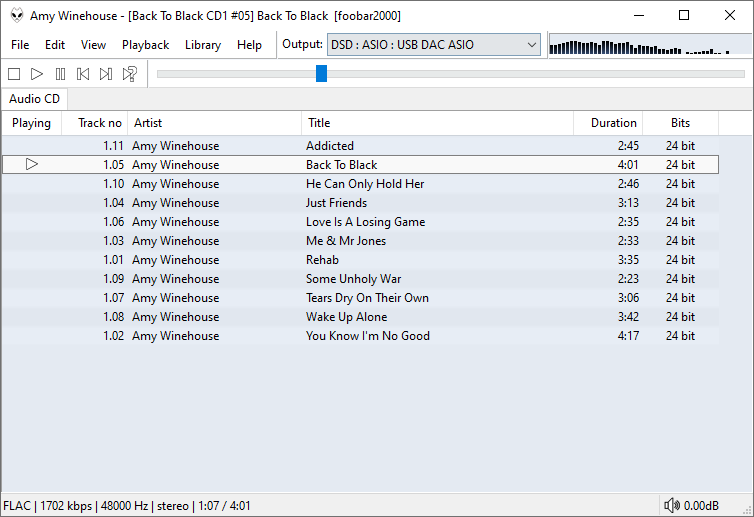Image resolution: width=754 pixels, height=517 pixels.
Task: Open the Library menu
Action: 203,45
